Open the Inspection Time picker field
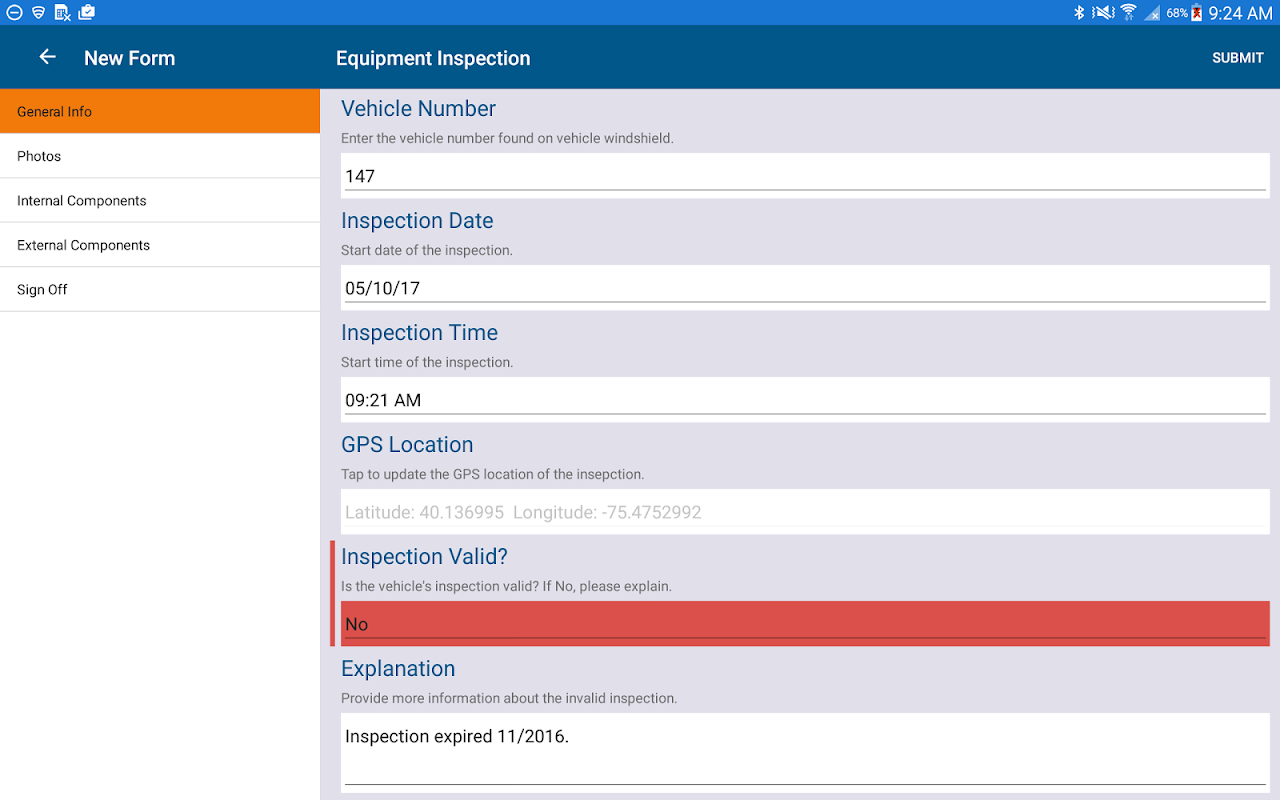Image resolution: width=1280 pixels, height=800 pixels. 805,400
